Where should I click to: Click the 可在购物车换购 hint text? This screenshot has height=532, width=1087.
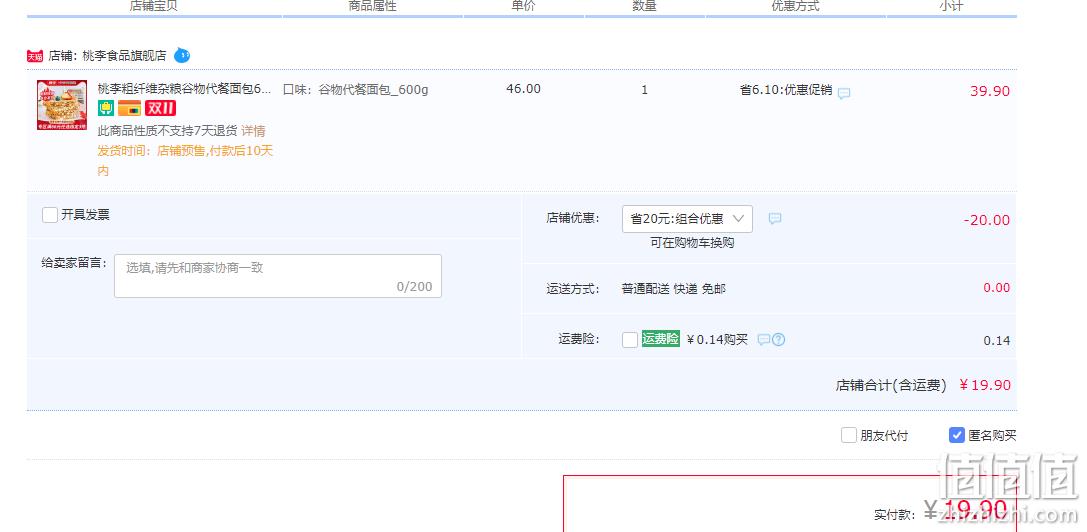tap(692, 243)
